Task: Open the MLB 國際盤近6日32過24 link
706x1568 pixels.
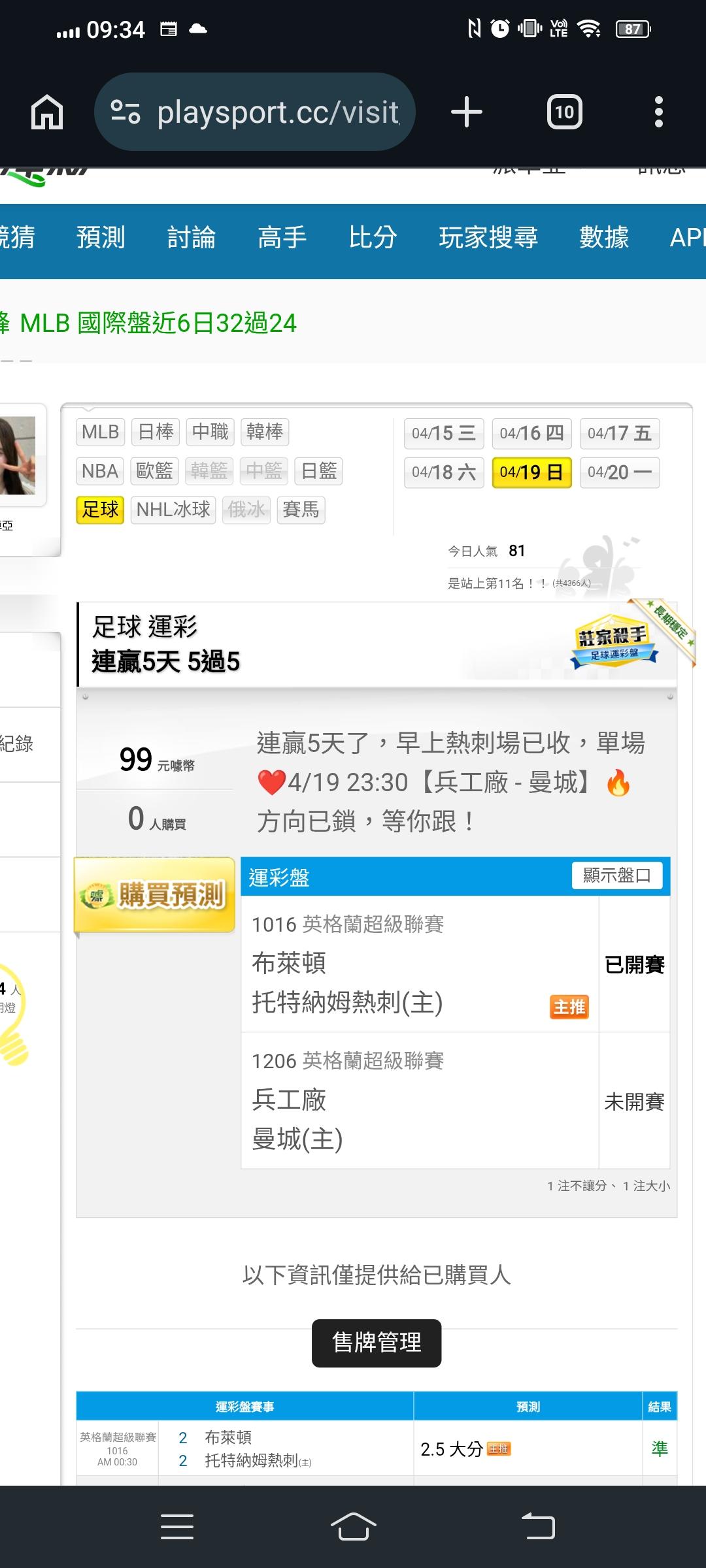Action: pyautogui.click(x=158, y=323)
